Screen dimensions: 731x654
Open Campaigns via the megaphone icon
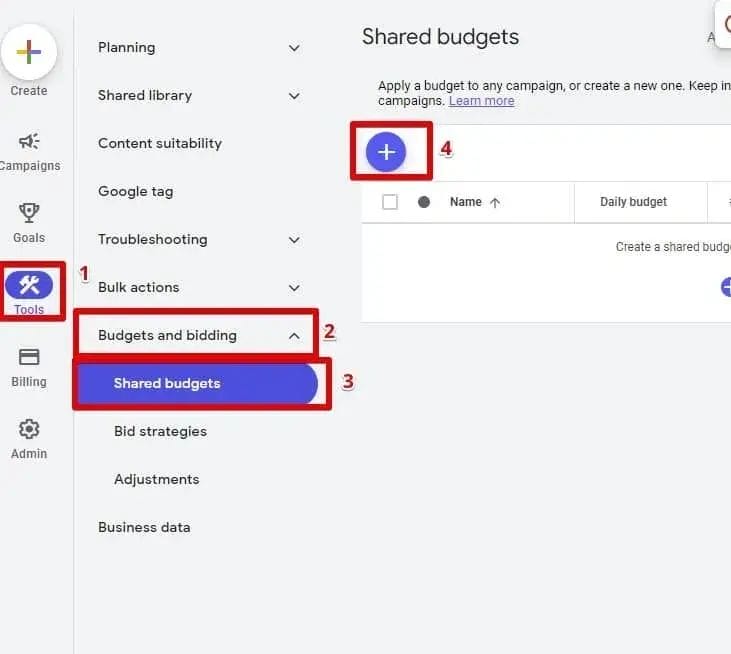(x=29, y=141)
